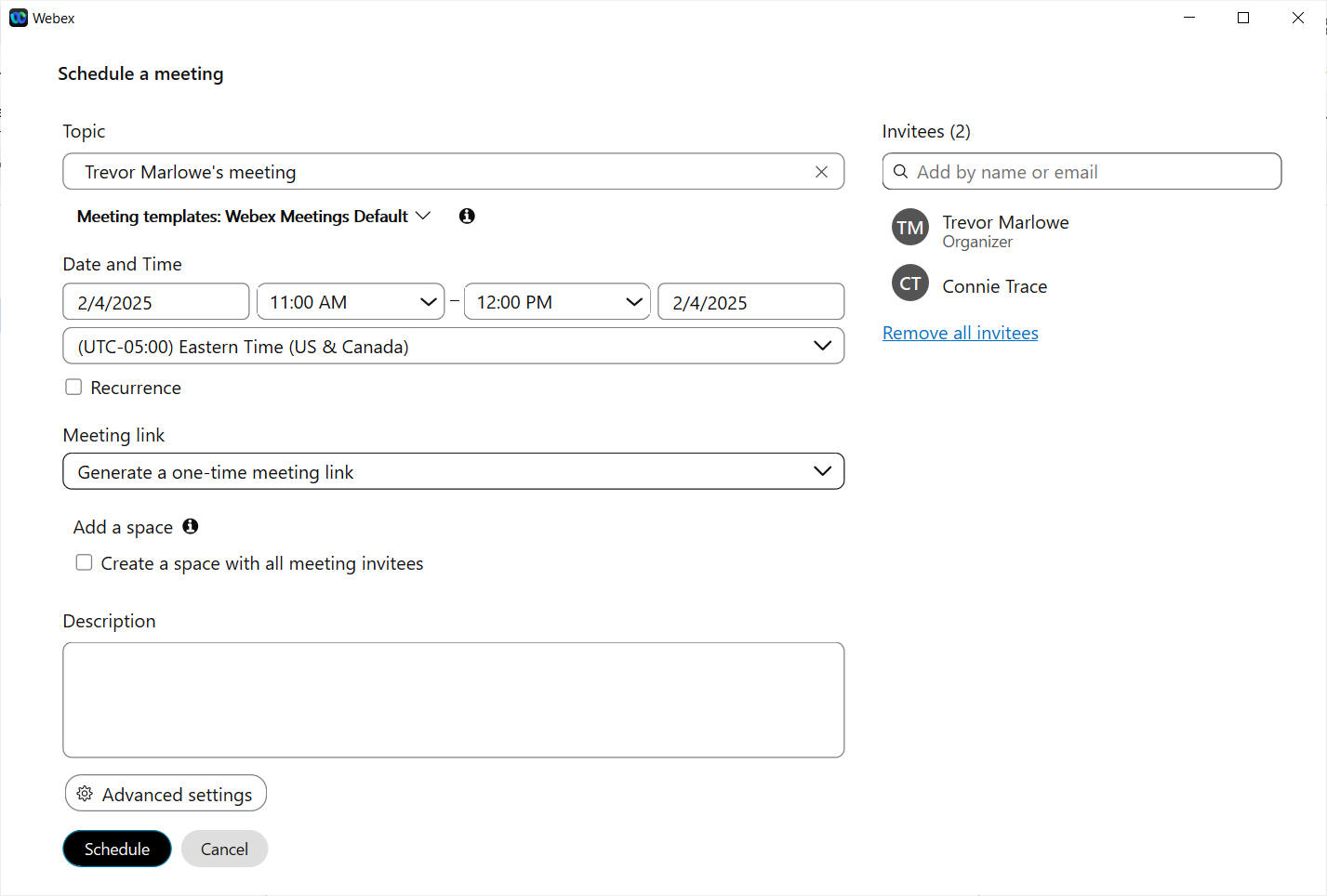
Task: Click the Add by name or email field
Action: coord(1082,171)
